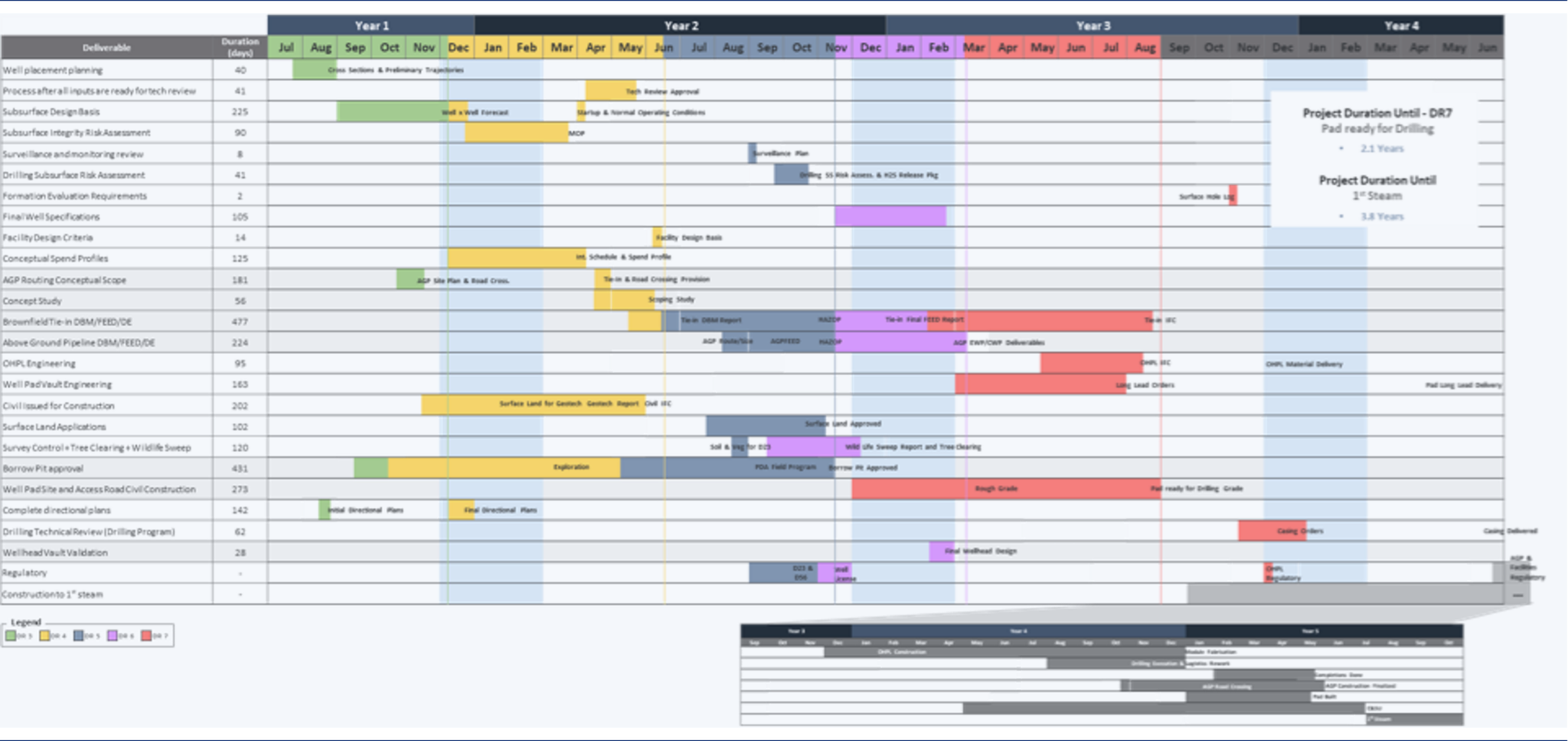Image resolution: width=1568 pixels, height=741 pixels.
Task: Click the red DR 7 legend marker
Action: coord(145,637)
